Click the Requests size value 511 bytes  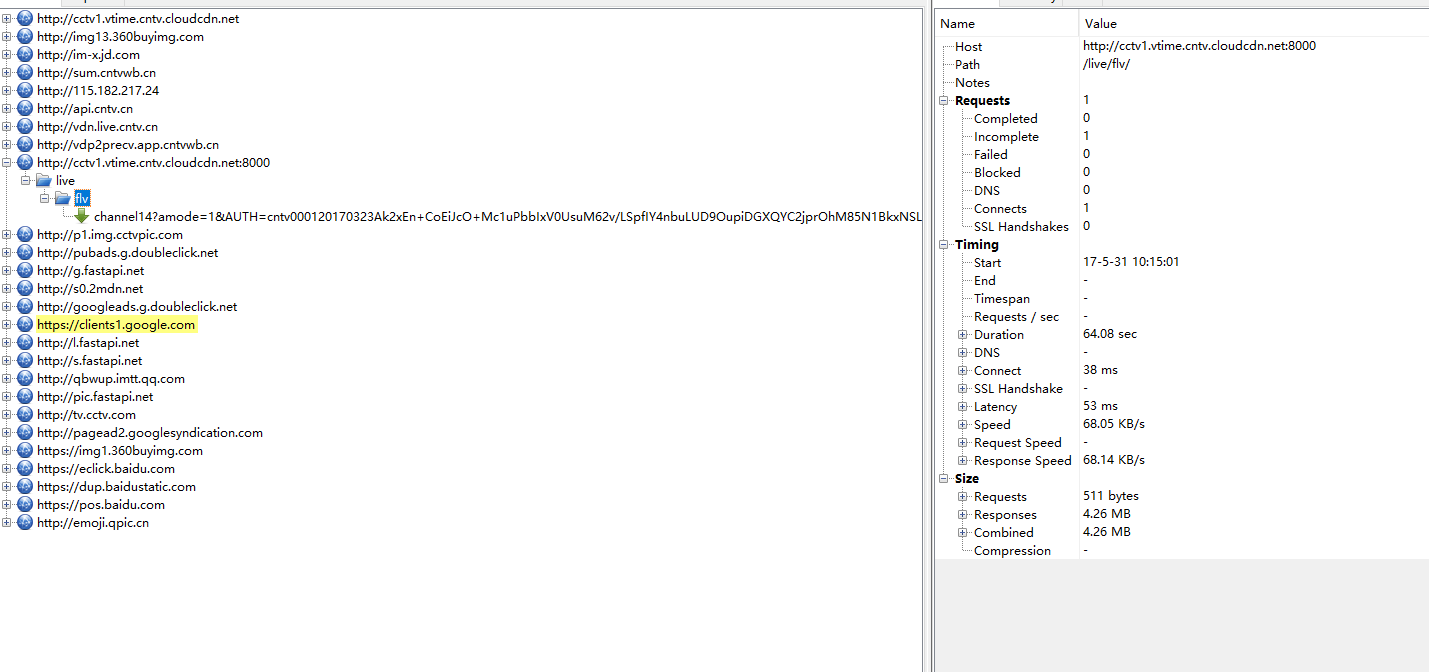[x=1111, y=496]
